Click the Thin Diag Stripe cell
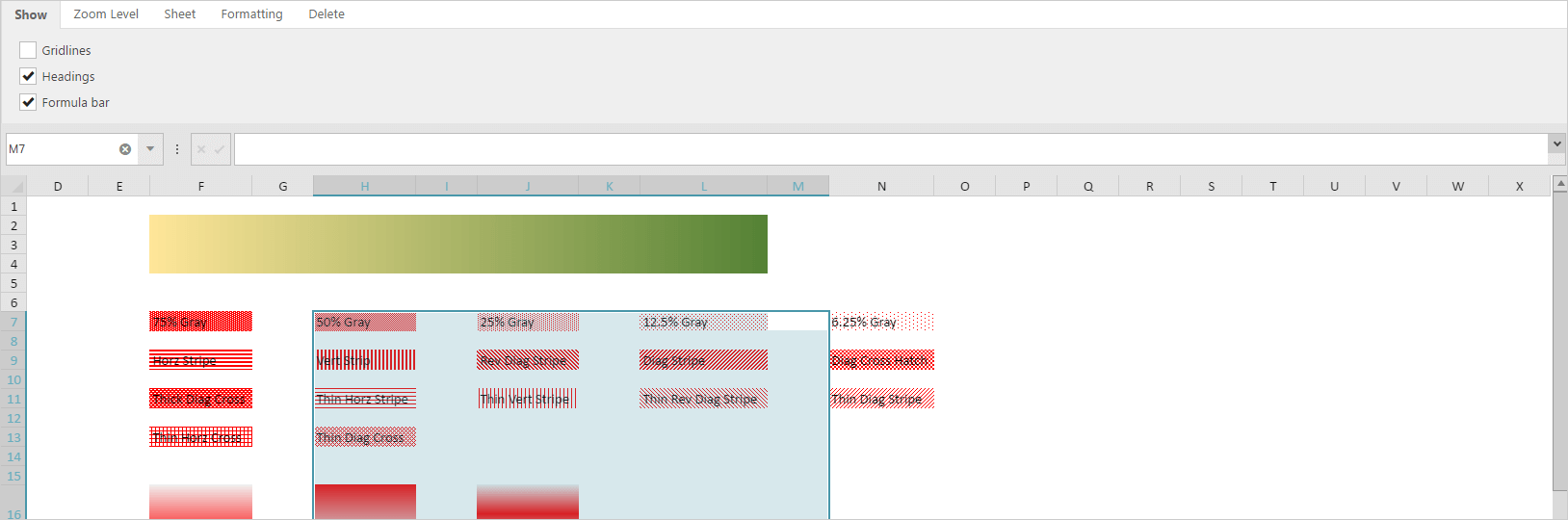The width and height of the screenshot is (1568, 520). [x=882, y=399]
